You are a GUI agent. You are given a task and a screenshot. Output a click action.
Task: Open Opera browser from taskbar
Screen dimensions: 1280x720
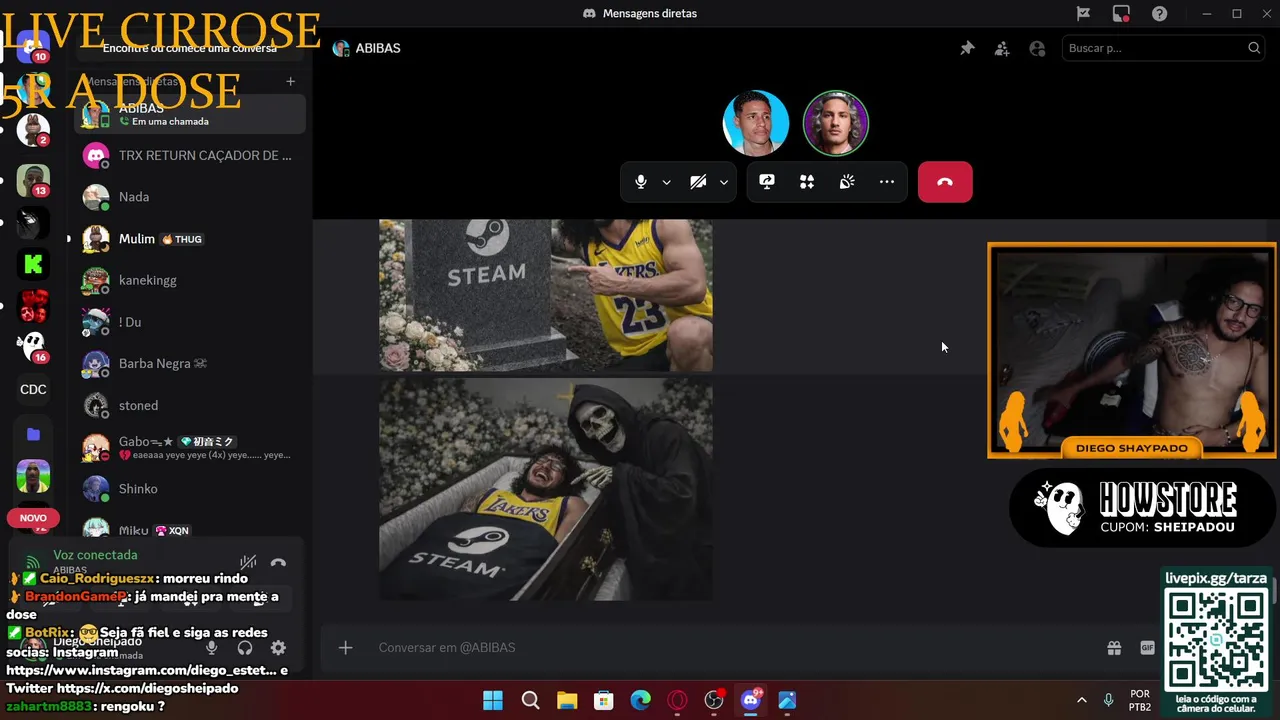678,700
